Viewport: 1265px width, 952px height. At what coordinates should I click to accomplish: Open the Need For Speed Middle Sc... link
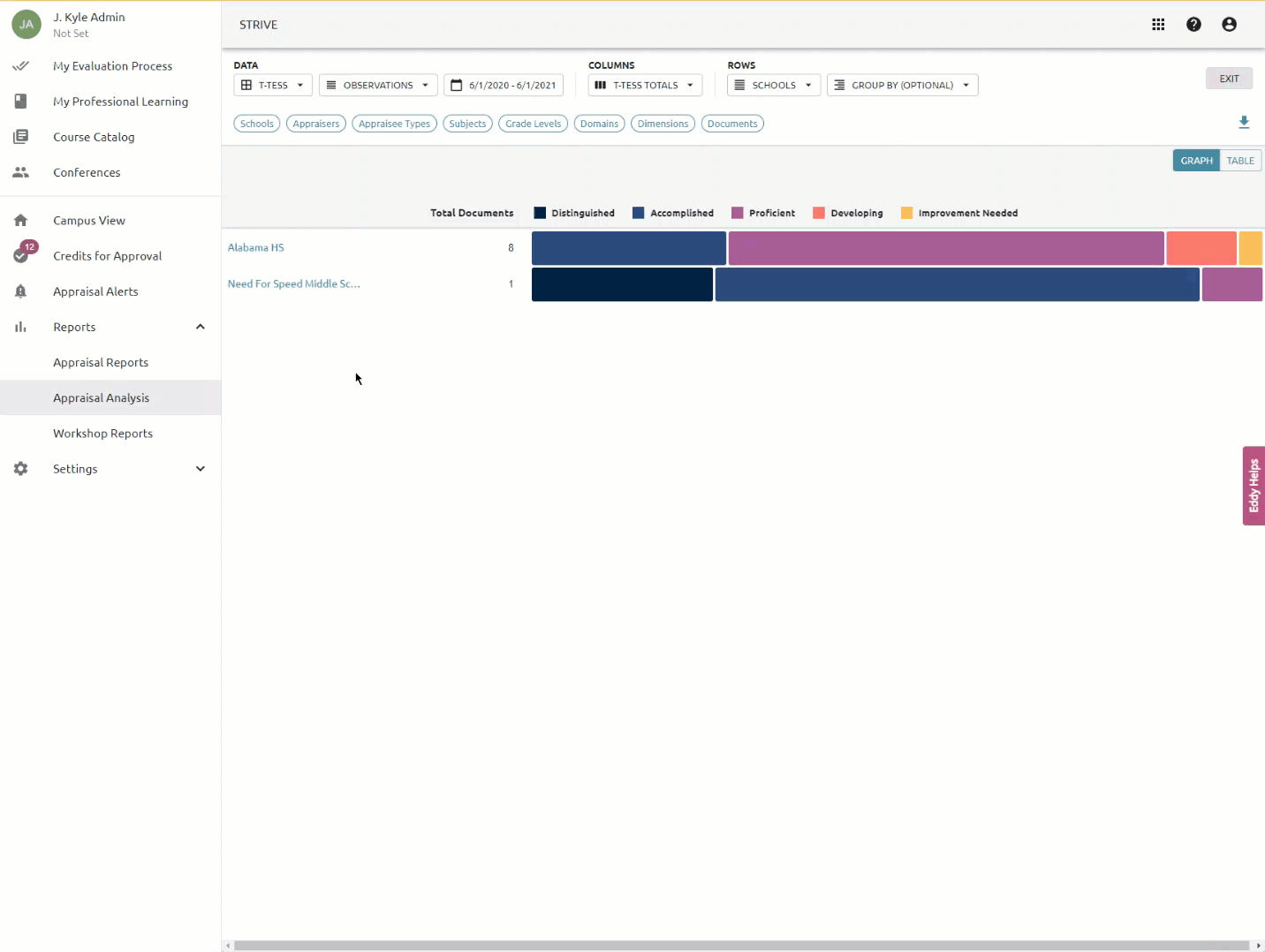294,284
